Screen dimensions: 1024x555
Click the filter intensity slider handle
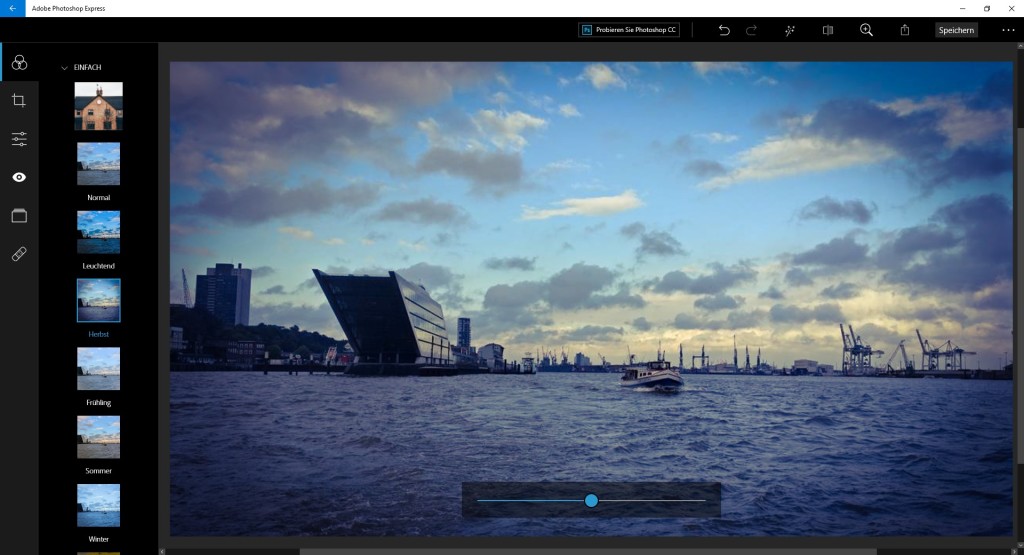591,500
